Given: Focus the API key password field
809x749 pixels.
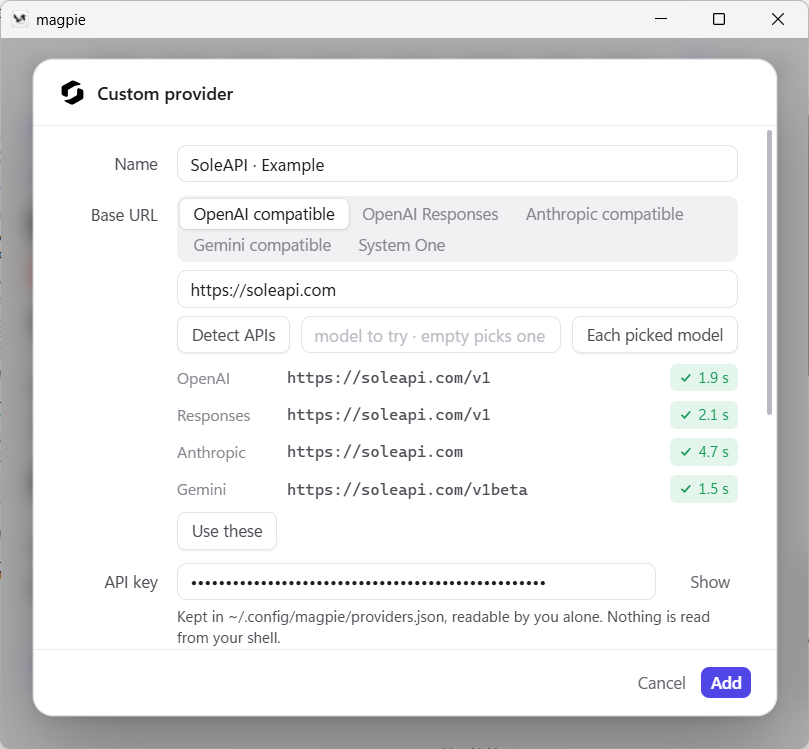Looking at the screenshot, I should (x=416, y=582).
